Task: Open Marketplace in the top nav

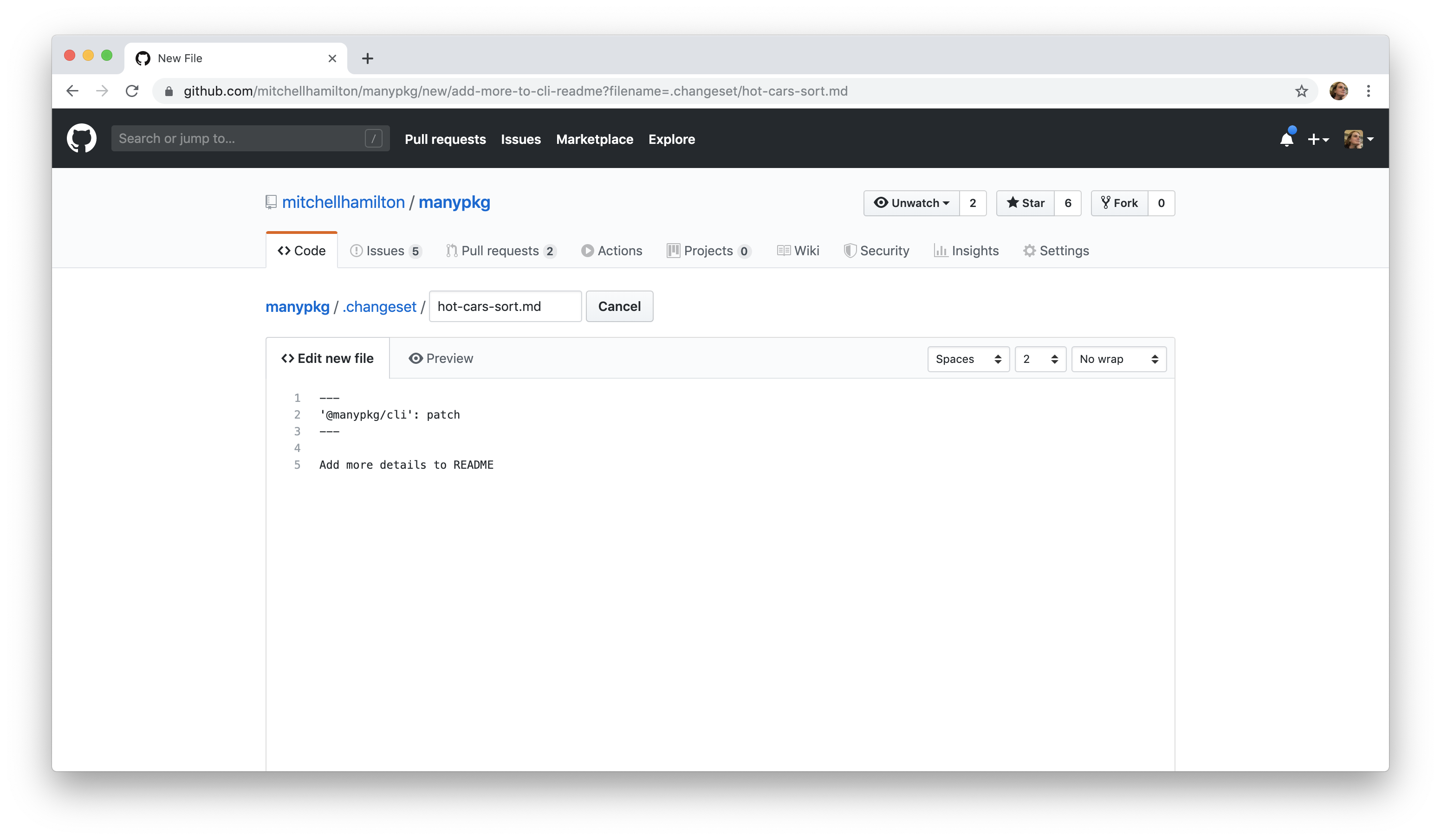Action: tap(595, 139)
